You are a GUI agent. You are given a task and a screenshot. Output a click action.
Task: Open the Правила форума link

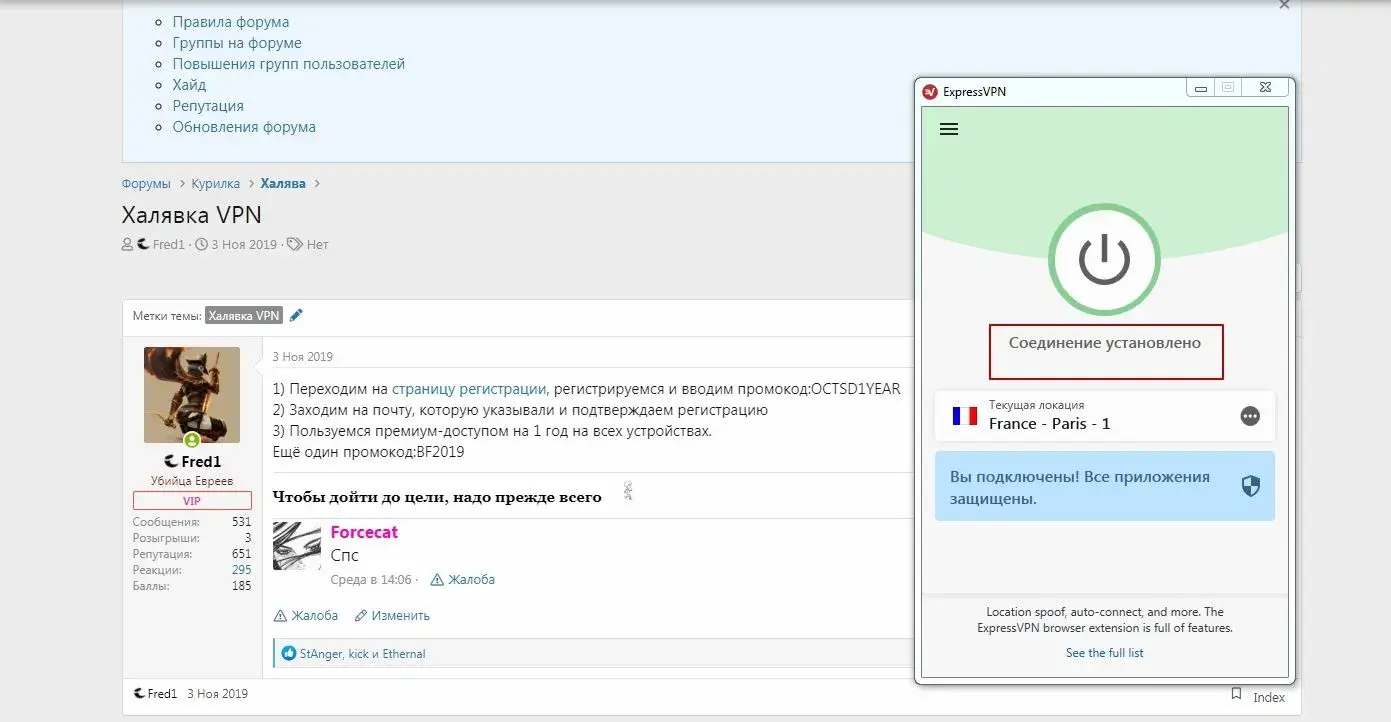click(231, 22)
